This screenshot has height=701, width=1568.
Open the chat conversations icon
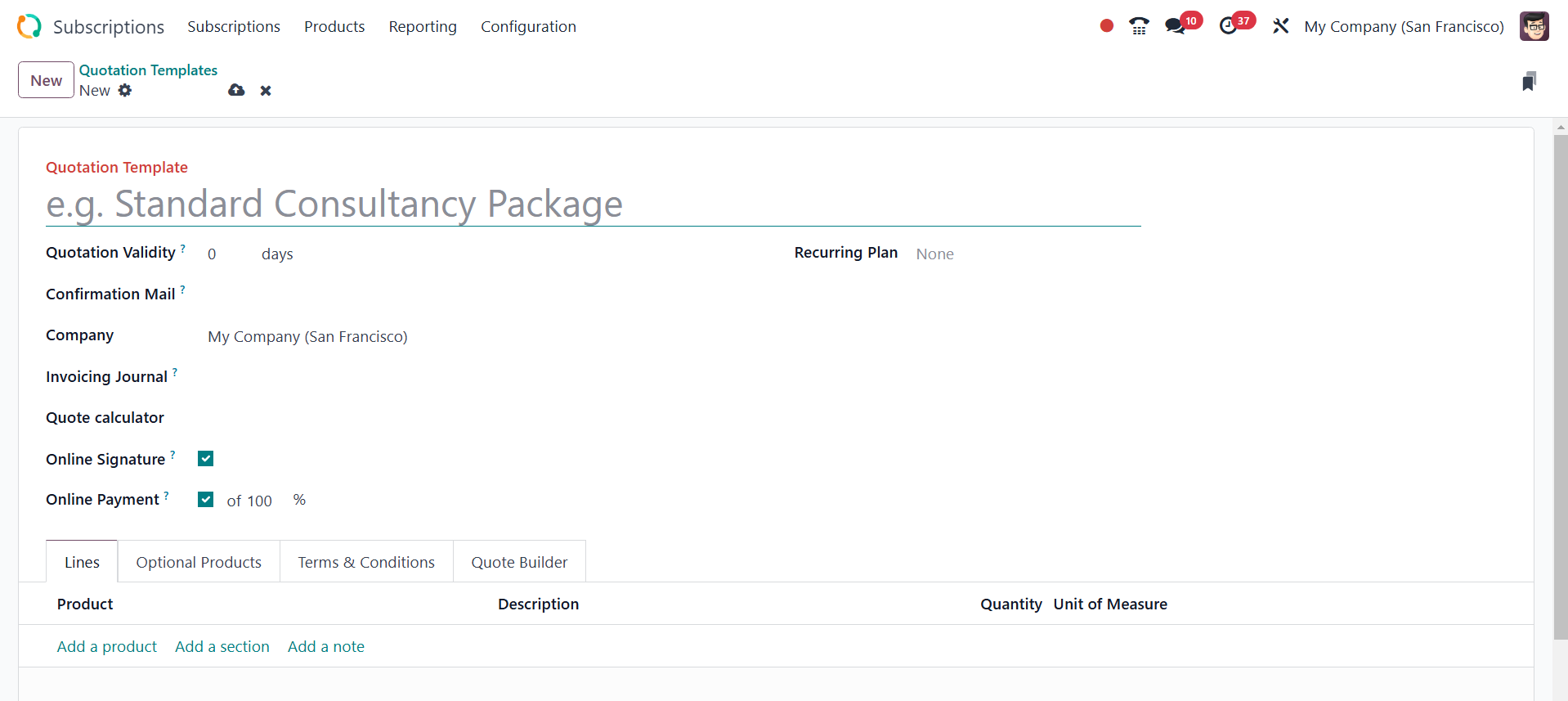[1175, 26]
